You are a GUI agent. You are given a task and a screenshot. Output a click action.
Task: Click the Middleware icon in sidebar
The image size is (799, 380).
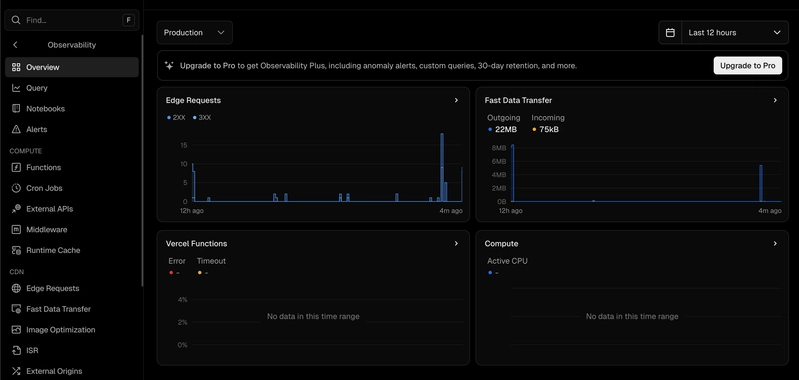(x=16, y=230)
